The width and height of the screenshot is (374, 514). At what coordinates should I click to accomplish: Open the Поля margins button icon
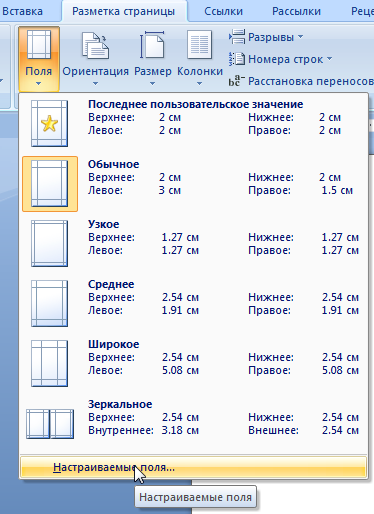tap(39, 44)
